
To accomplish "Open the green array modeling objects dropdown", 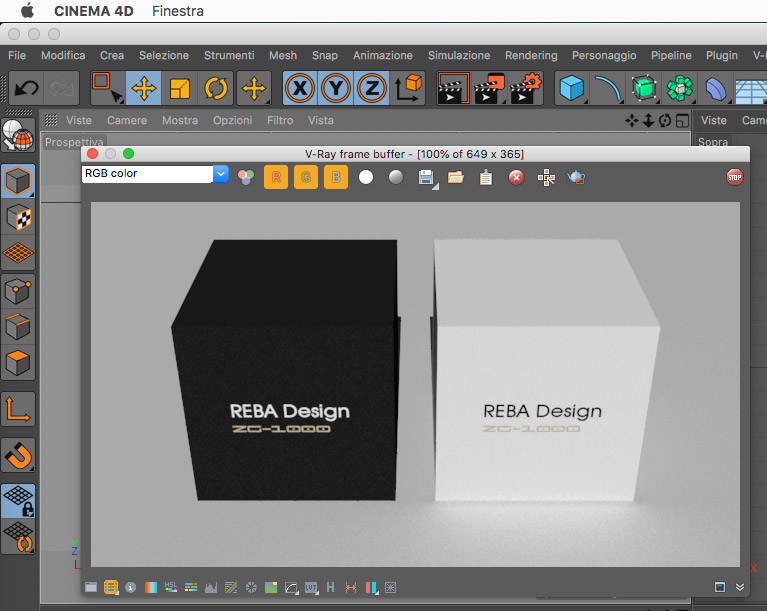I will click(680, 88).
